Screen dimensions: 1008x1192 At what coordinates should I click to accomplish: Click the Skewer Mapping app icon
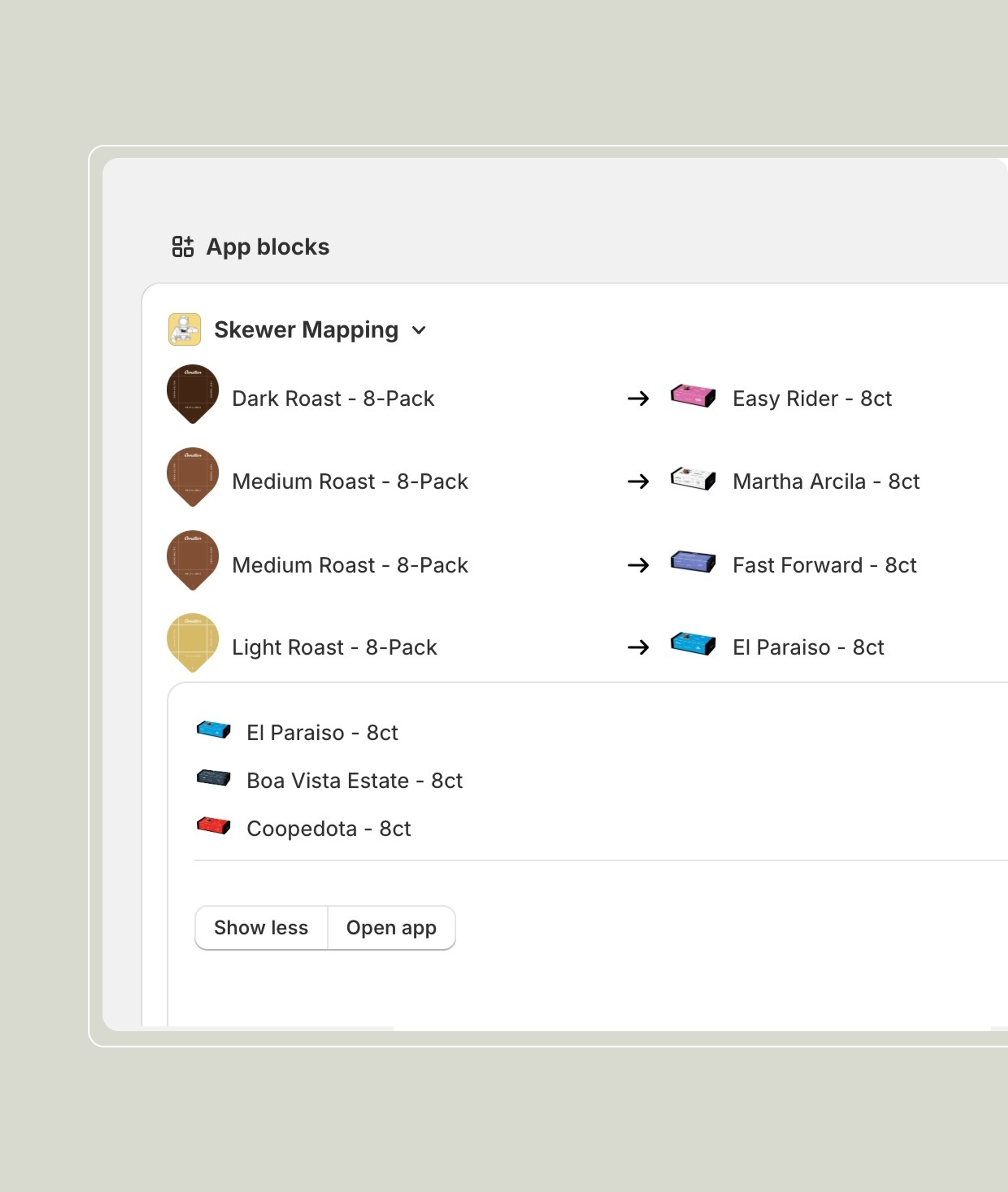coord(184,330)
